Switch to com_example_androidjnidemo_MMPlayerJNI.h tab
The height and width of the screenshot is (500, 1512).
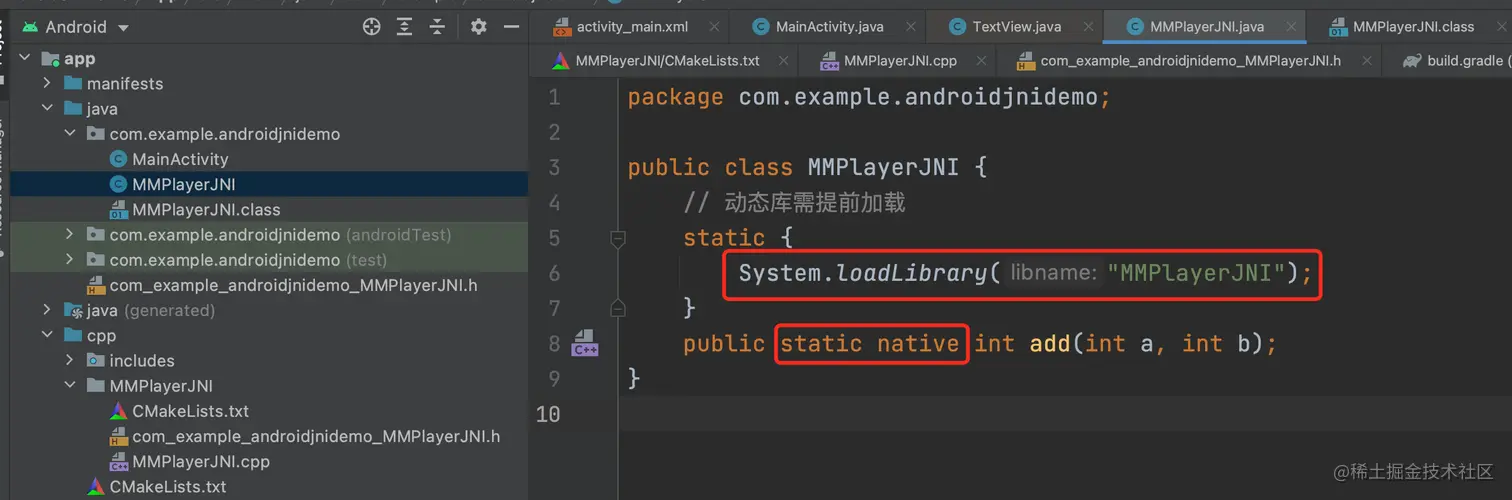point(1190,61)
